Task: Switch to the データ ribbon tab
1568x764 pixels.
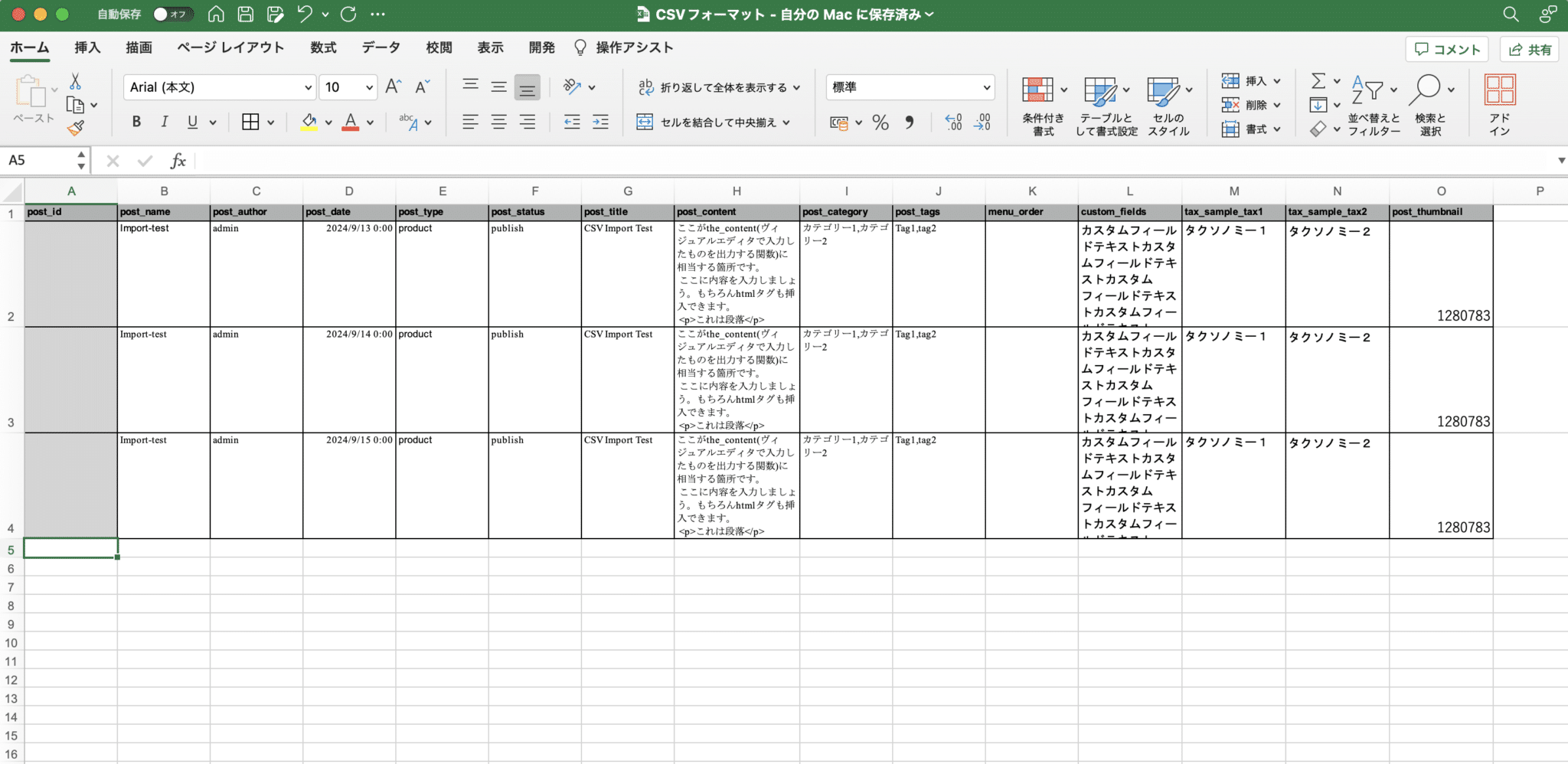Action: (x=381, y=47)
